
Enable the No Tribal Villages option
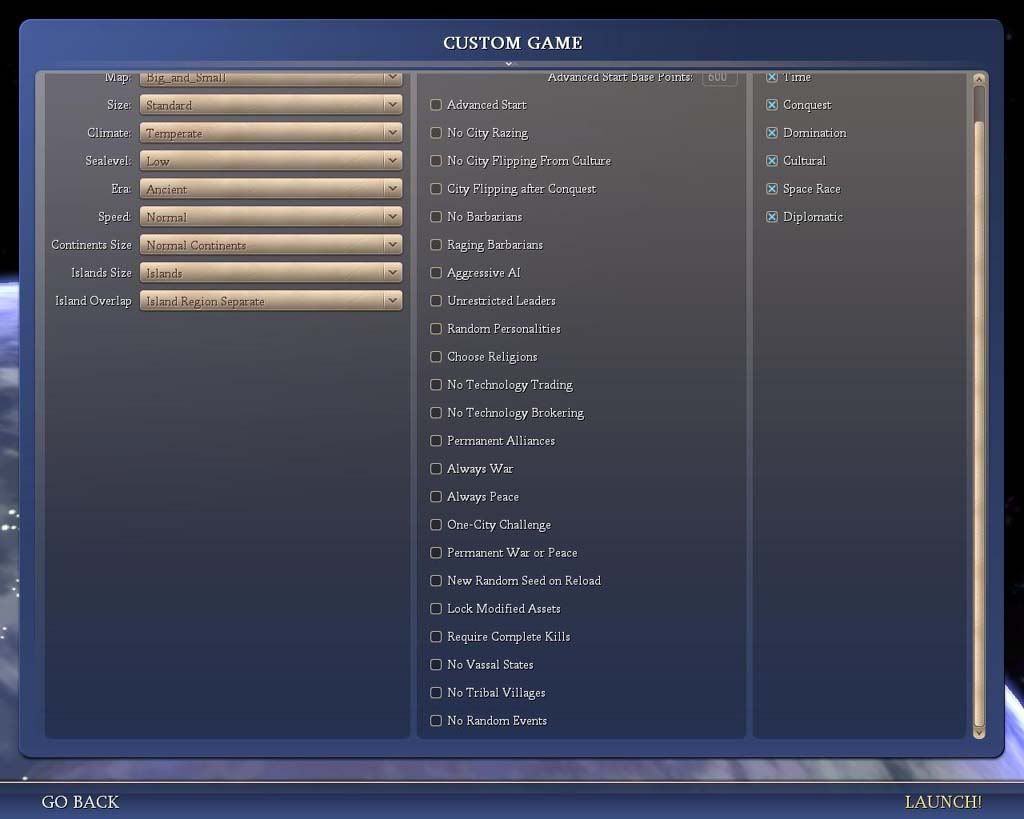click(436, 693)
